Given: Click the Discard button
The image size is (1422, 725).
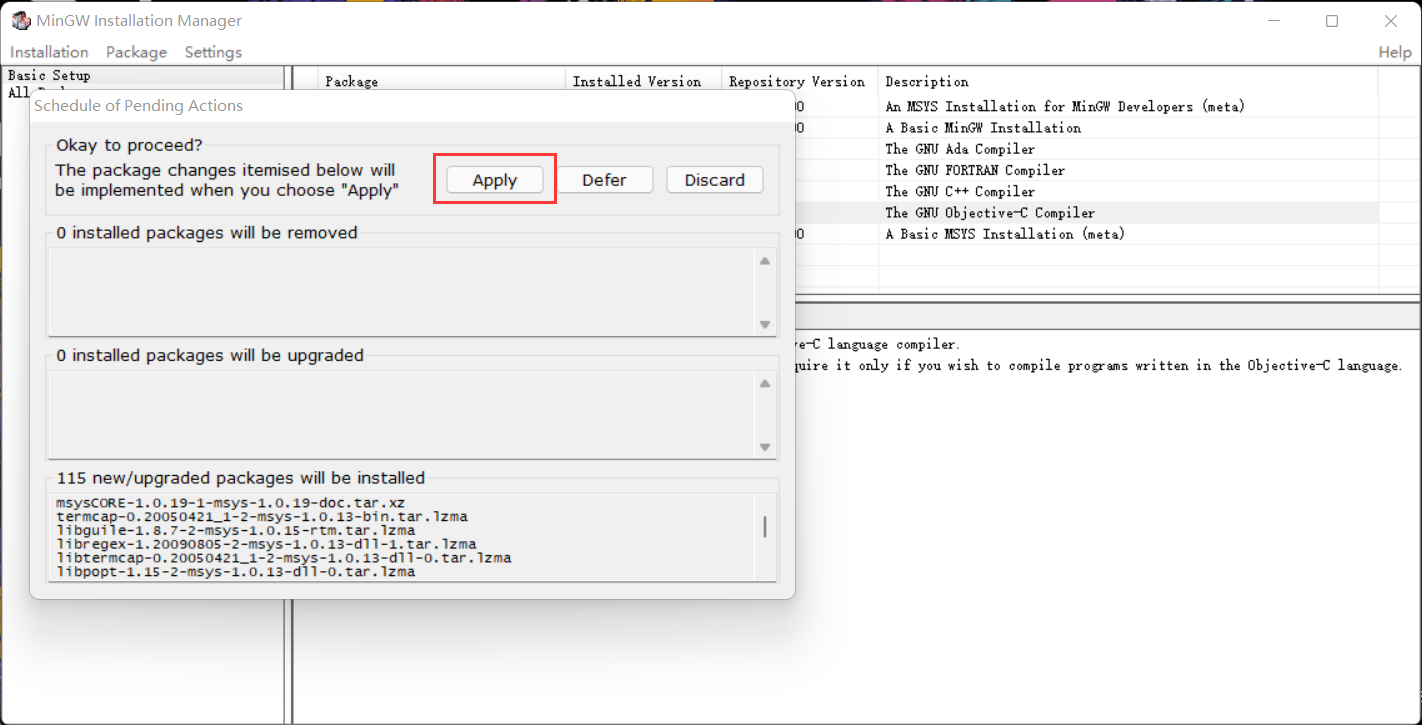Looking at the screenshot, I should [714, 180].
